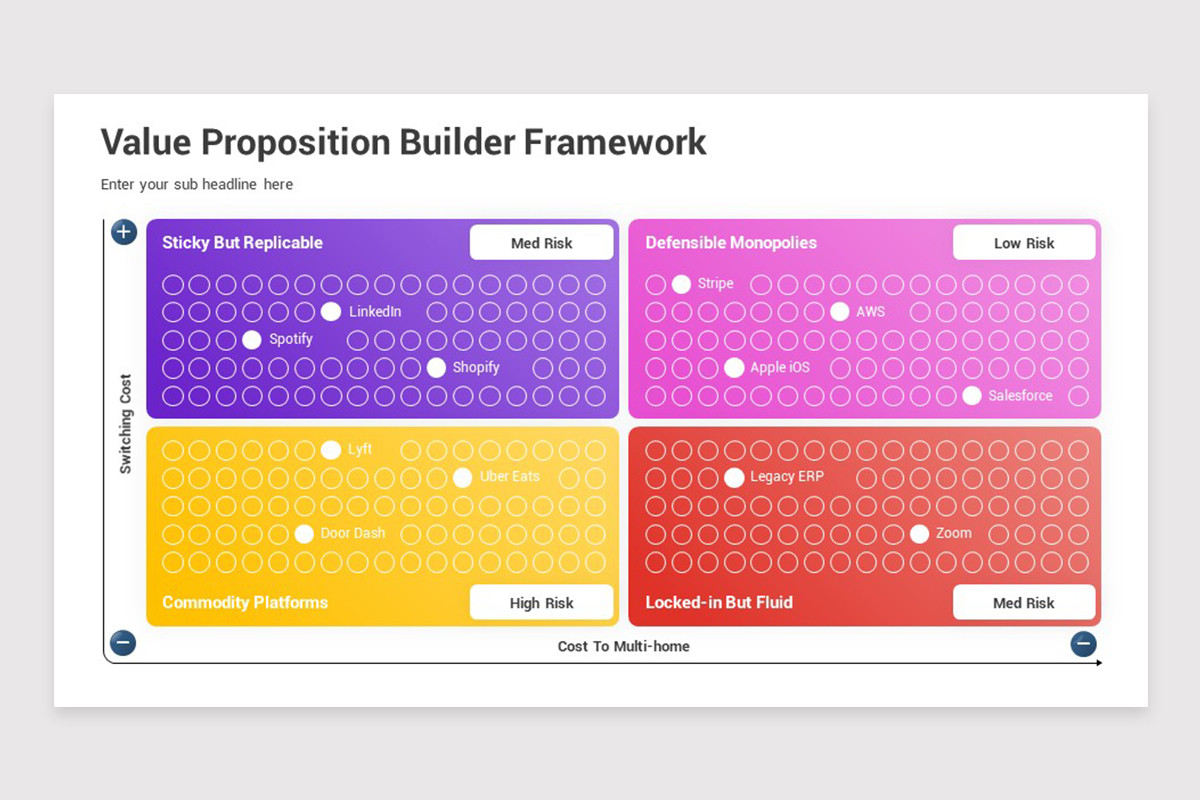Click Med Risk box in red quadrant

coord(1024,603)
